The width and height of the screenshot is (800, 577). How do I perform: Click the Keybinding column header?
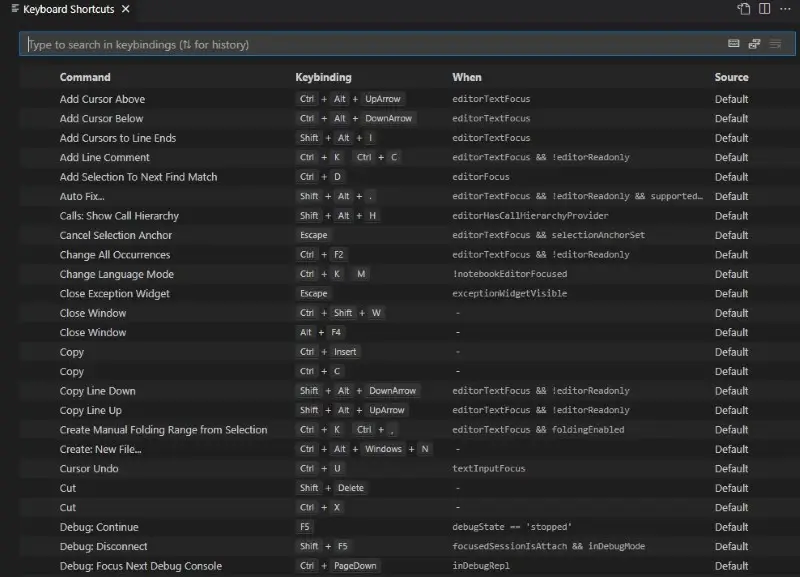[x=323, y=77]
